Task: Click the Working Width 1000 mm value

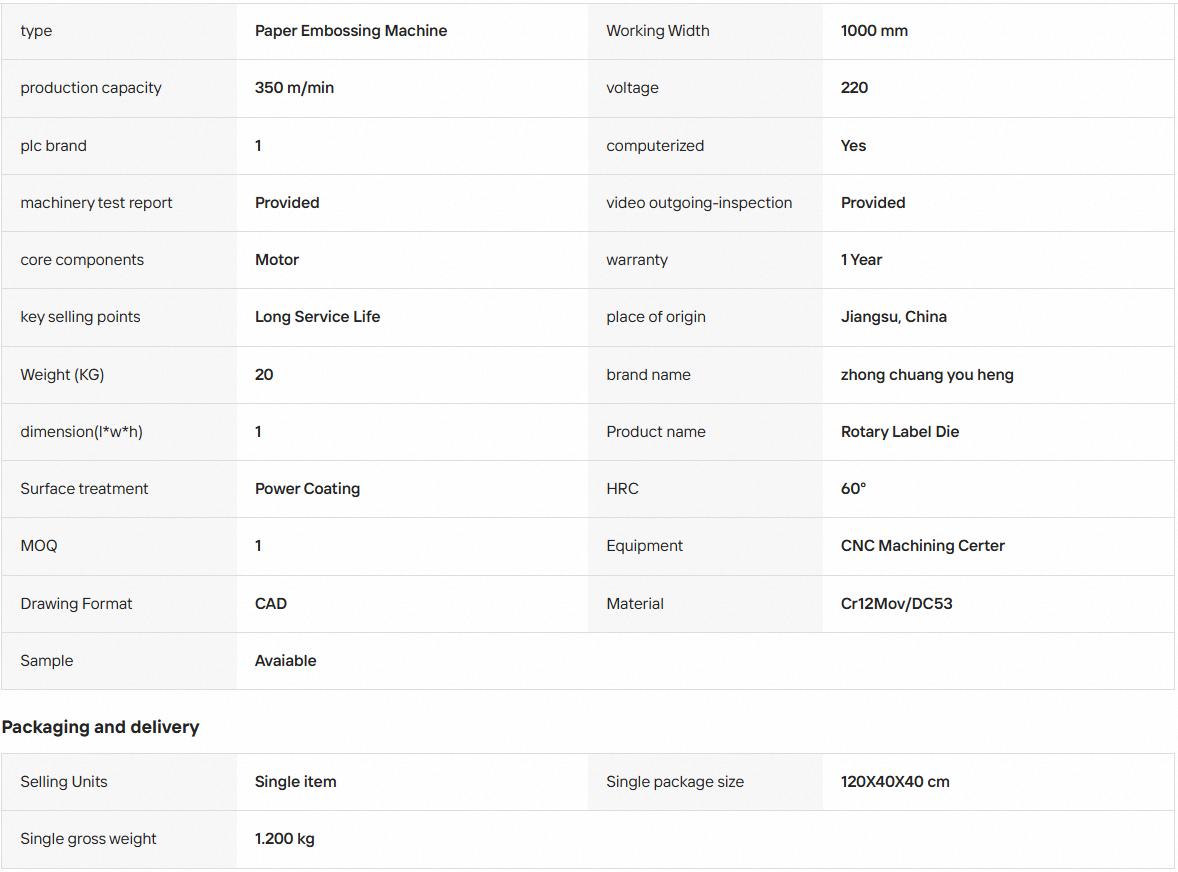Action: 874,31
